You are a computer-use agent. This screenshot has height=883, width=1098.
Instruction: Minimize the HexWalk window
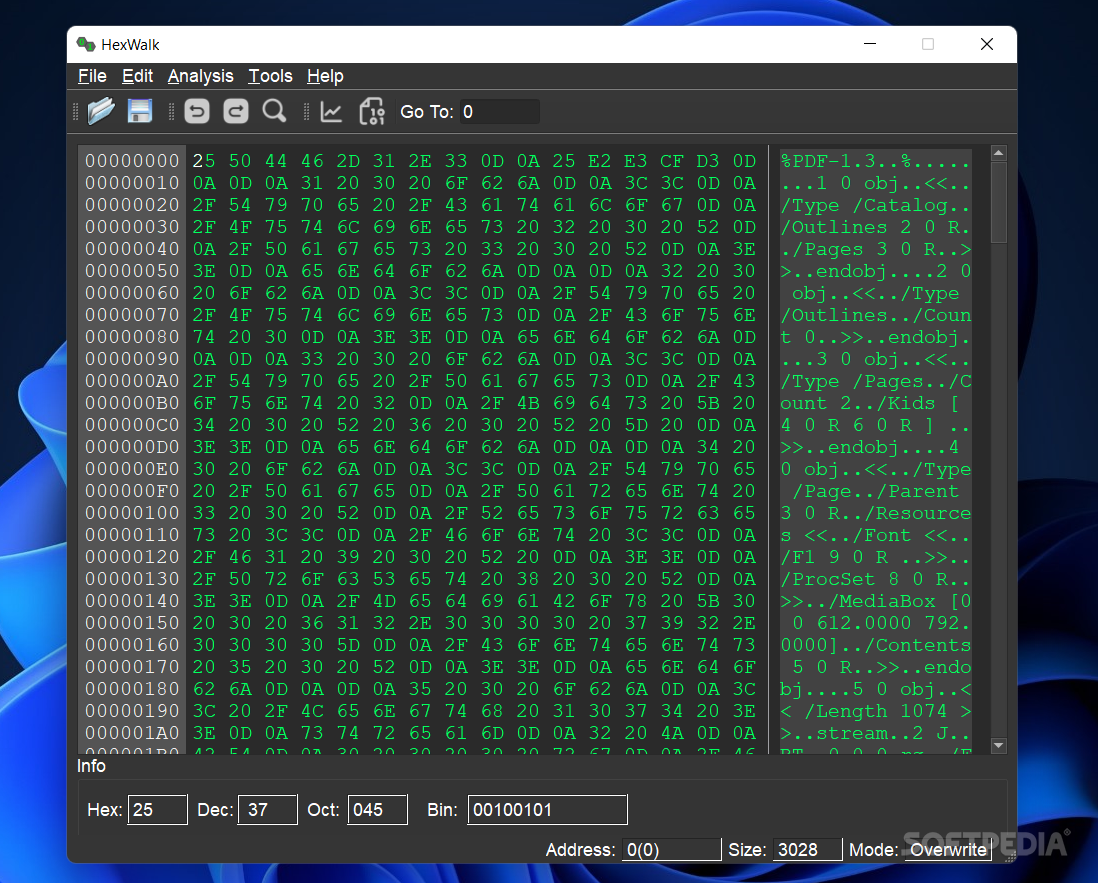(x=870, y=44)
